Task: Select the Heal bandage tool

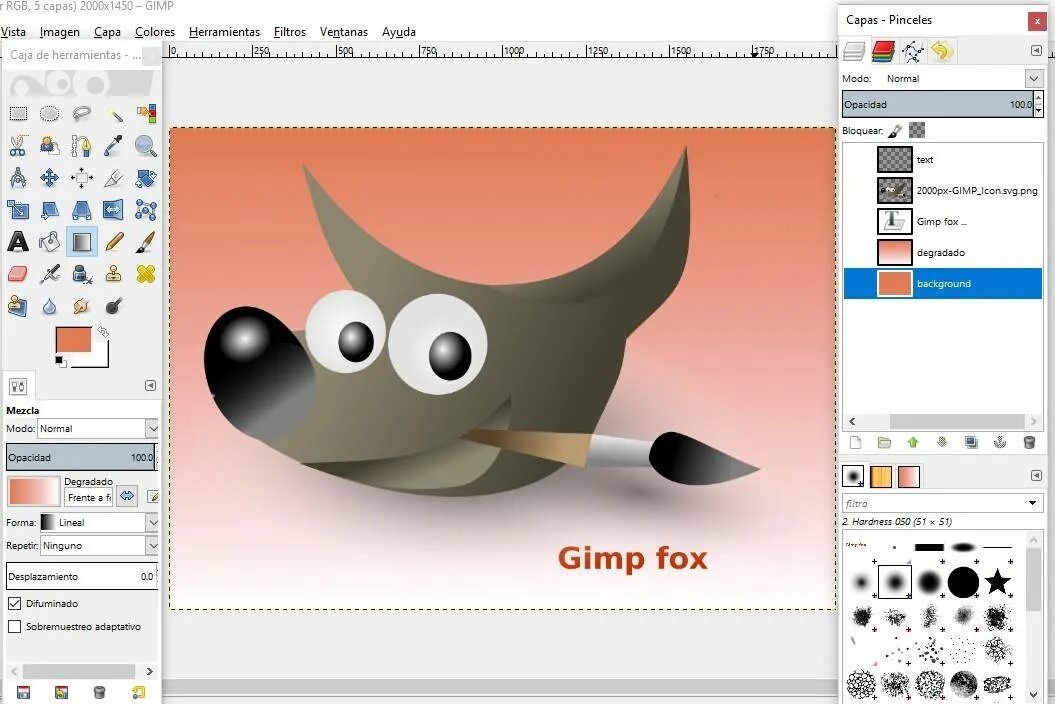Action: 146,274
